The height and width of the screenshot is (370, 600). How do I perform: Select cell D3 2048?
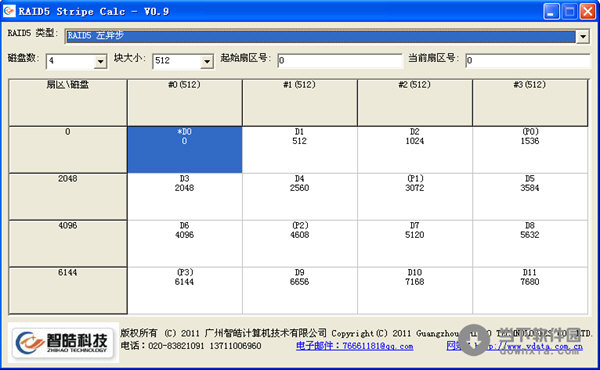coord(184,197)
